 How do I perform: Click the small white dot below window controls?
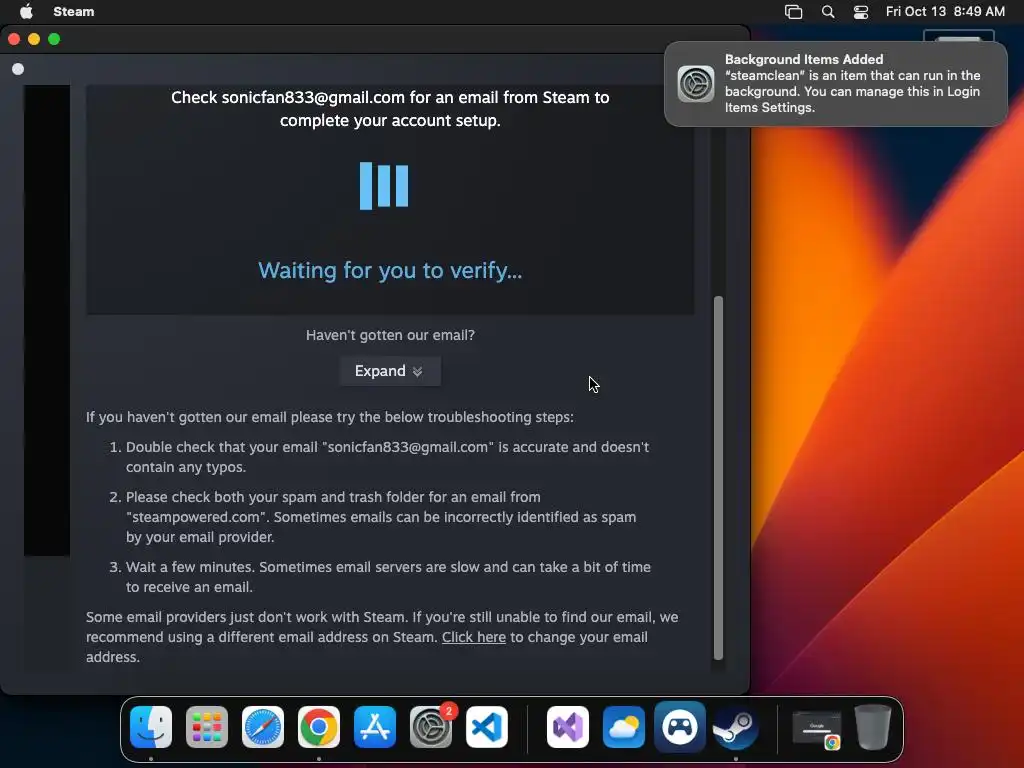click(18, 69)
